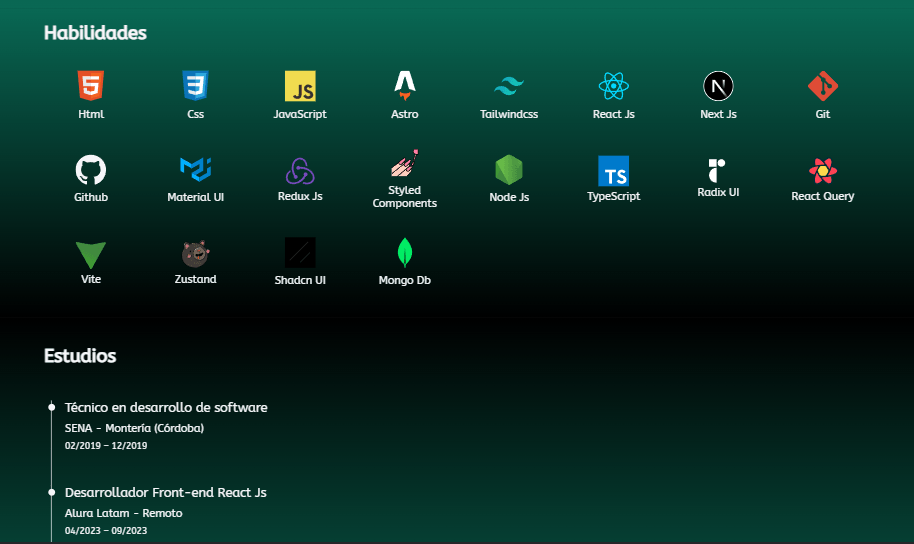Viewport: 914px width, 544px height.
Task: Click the 'React Query' label text
Action: click(x=823, y=196)
